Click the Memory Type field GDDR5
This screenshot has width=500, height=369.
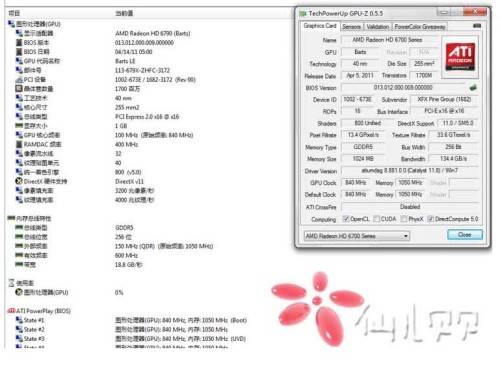(x=363, y=147)
